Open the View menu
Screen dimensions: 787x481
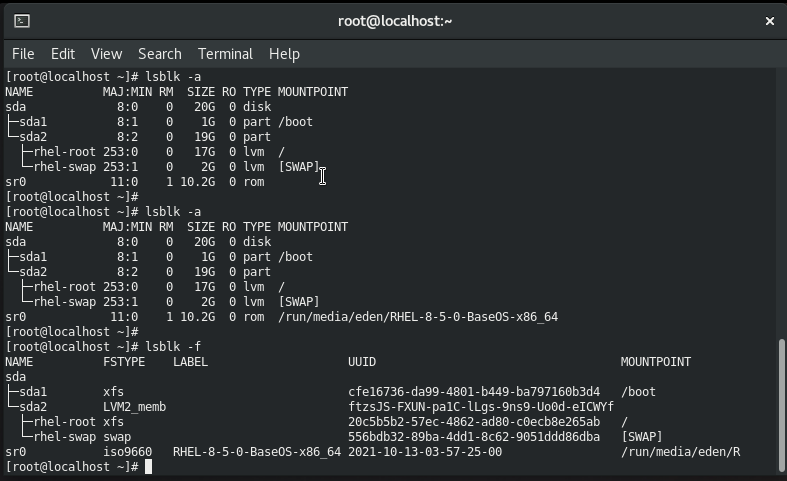pos(106,54)
